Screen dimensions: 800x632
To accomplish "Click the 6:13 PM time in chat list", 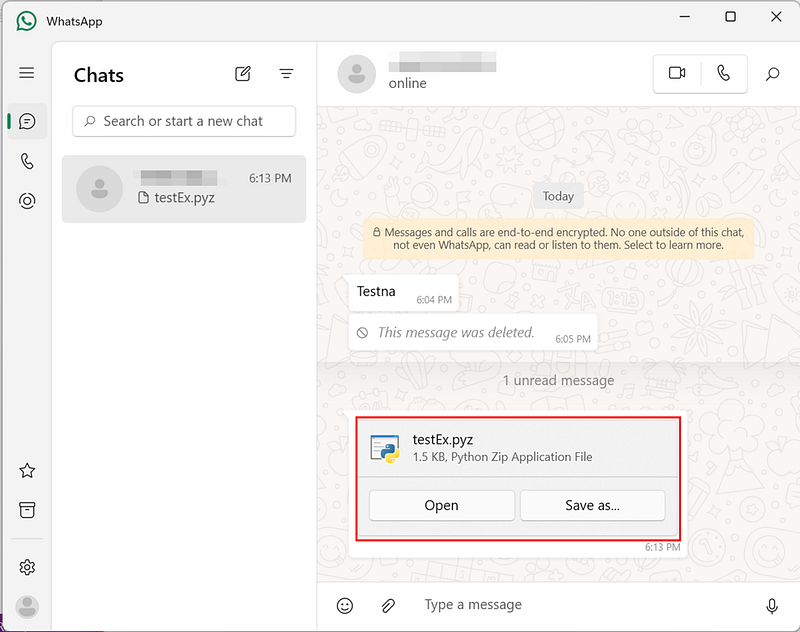I will (270, 178).
